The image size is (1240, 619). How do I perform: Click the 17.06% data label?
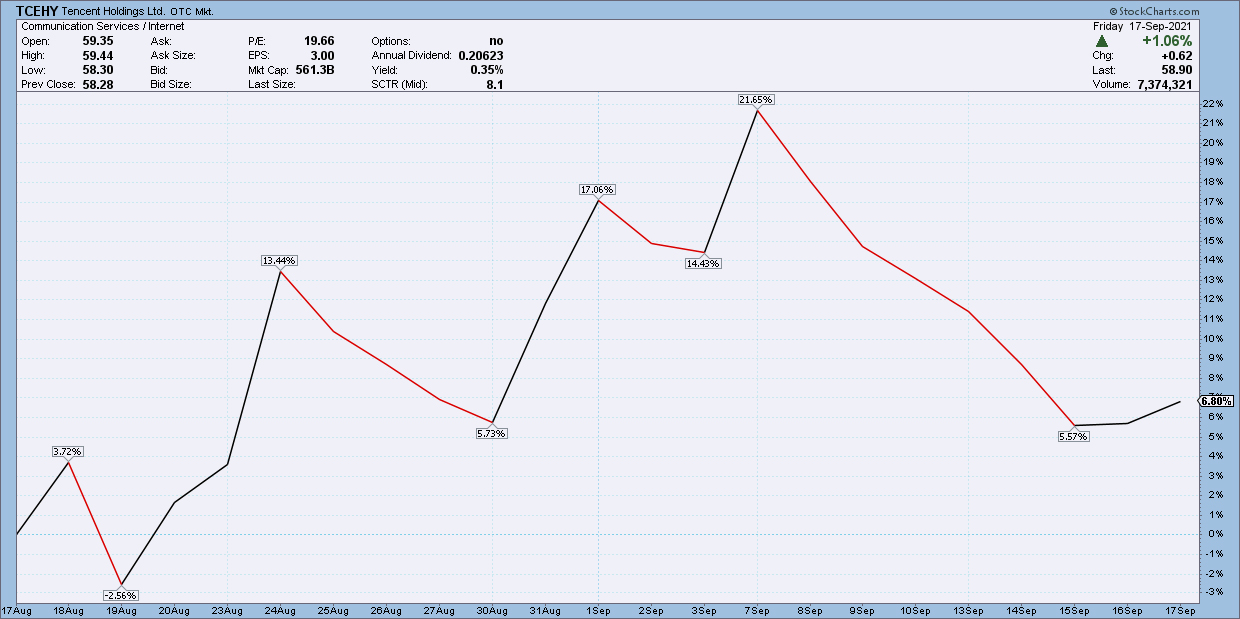pyautogui.click(x=597, y=190)
